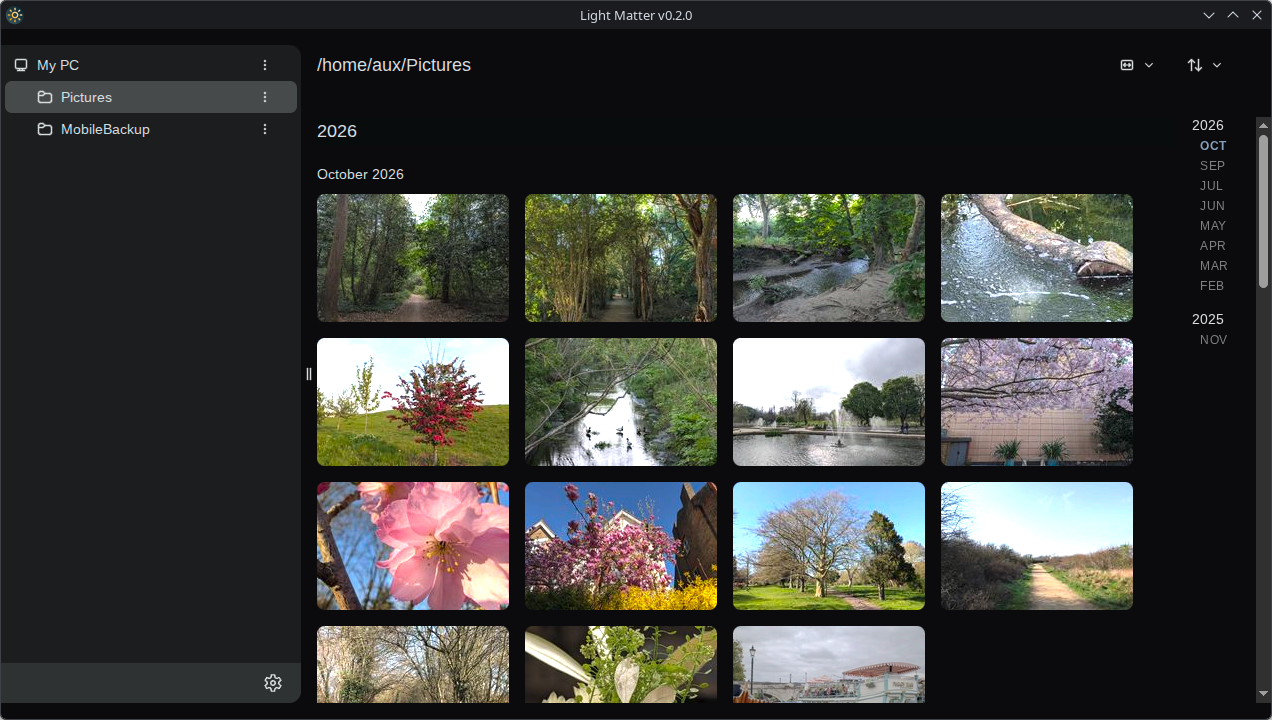Minimize the Light Matter window

(x=1209, y=15)
